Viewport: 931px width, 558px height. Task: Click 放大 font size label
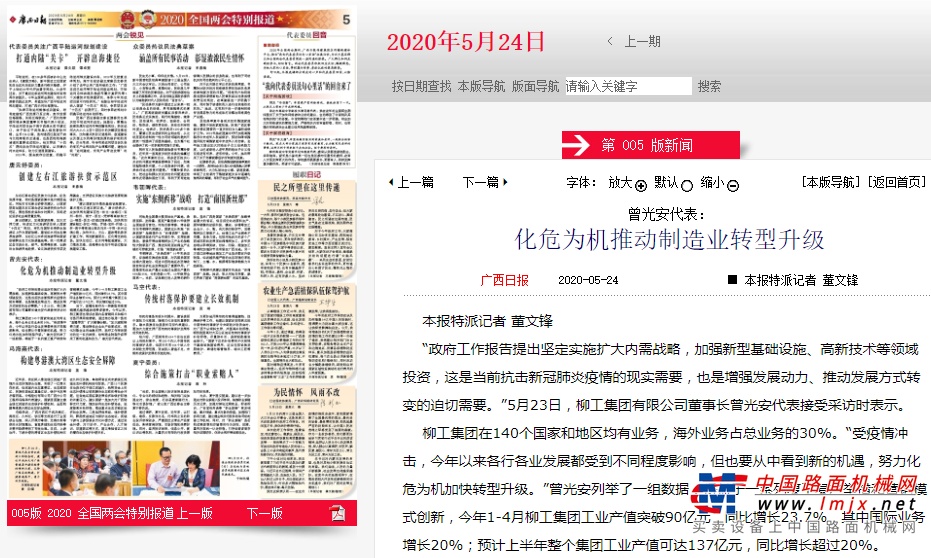[620, 182]
